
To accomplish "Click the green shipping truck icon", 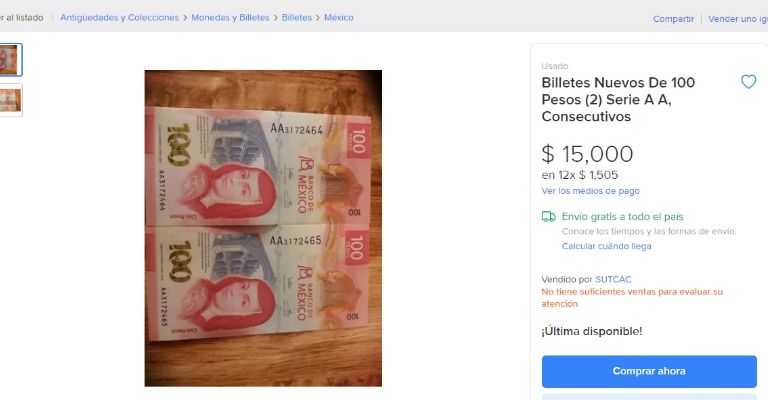I will coord(549,216).
